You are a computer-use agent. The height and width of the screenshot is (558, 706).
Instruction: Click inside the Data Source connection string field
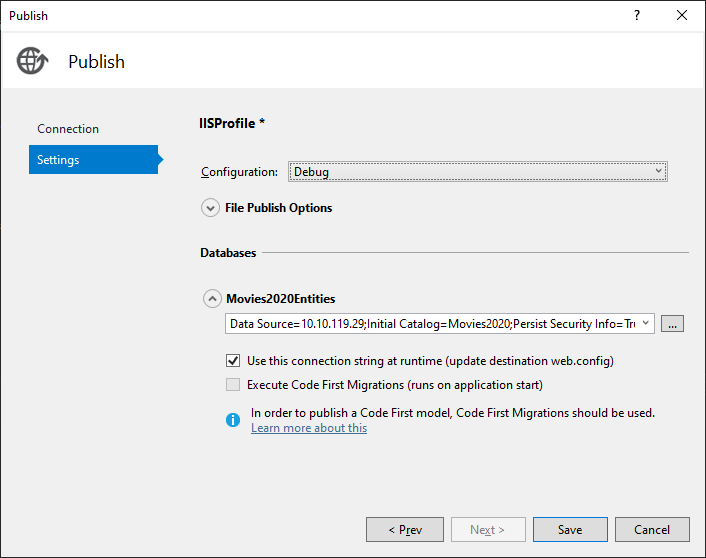(430, 324)
